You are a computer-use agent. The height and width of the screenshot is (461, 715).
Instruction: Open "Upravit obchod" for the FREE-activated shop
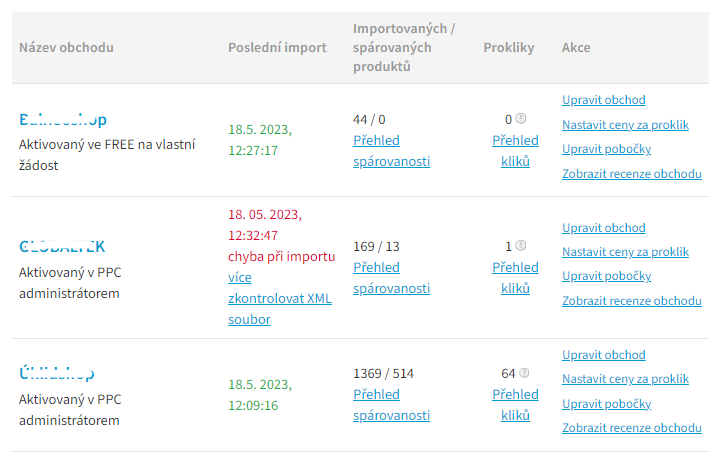point(603,100)
